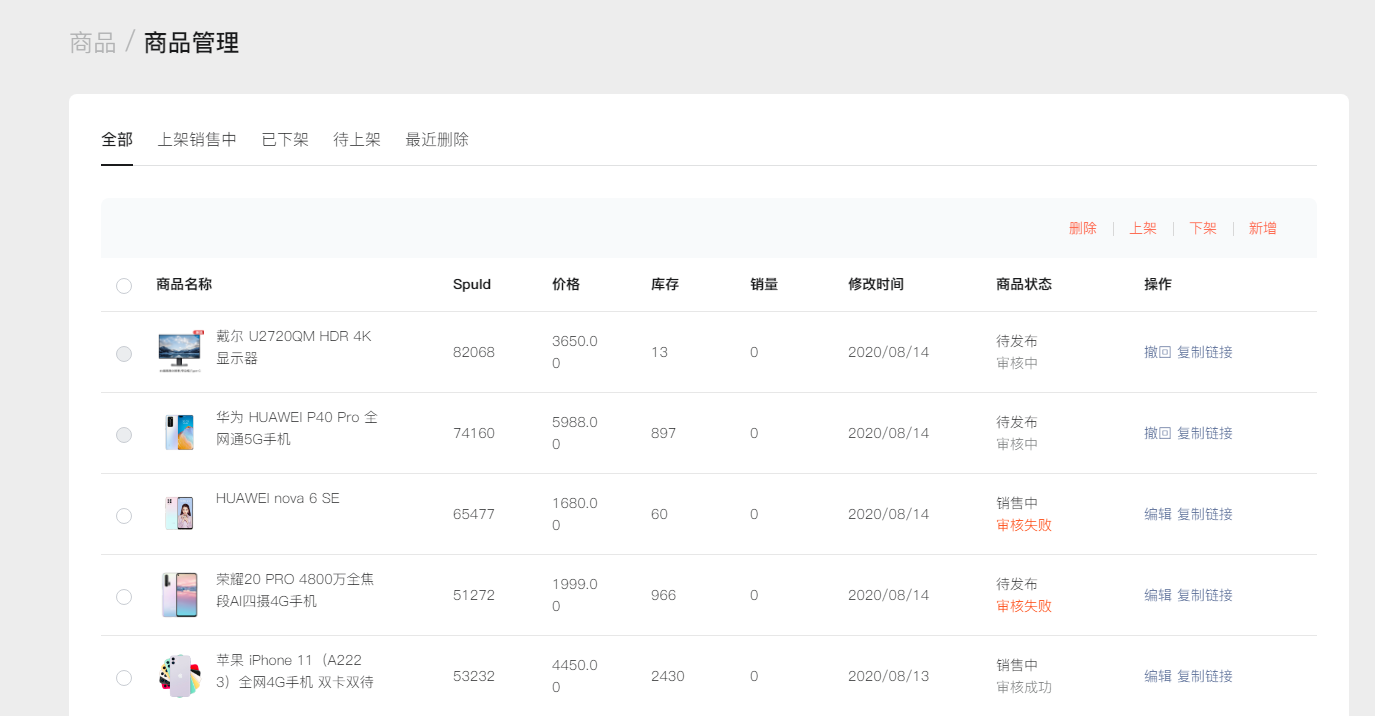Viewport: 1375px width, 716px height.
Task: Click 编辑 for 苹果 iPhone 11
Action: coord(1158,676)
